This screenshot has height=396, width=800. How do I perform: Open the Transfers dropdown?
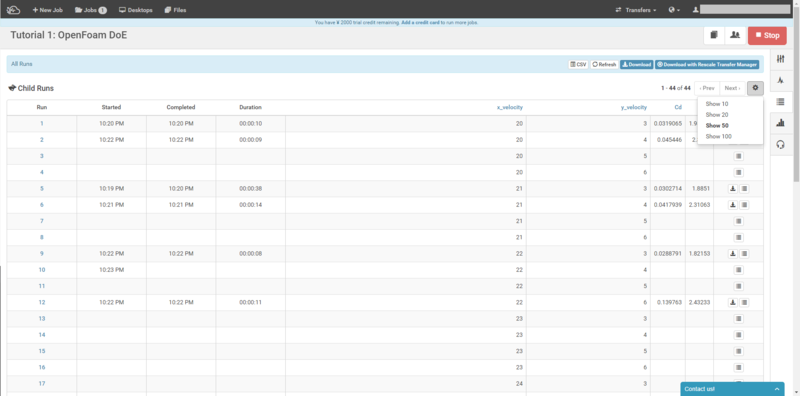tap(636, 10)
